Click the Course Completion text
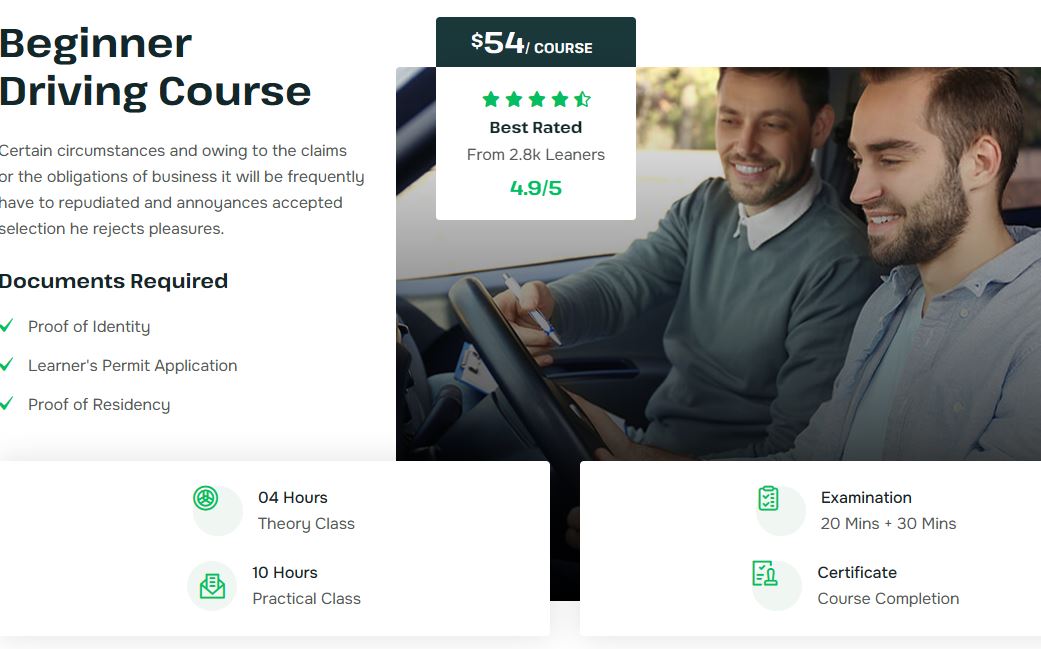The image size is (1041, 649). pyautogui.click(x=888, y=599)
